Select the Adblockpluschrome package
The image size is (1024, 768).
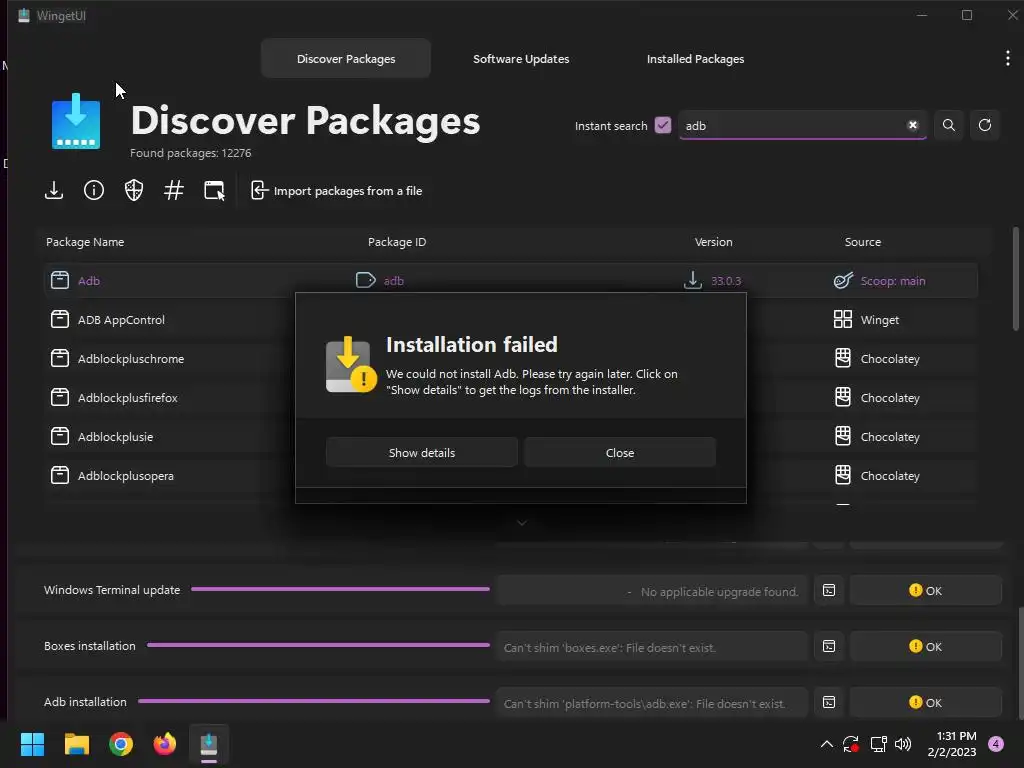[131, 359]
